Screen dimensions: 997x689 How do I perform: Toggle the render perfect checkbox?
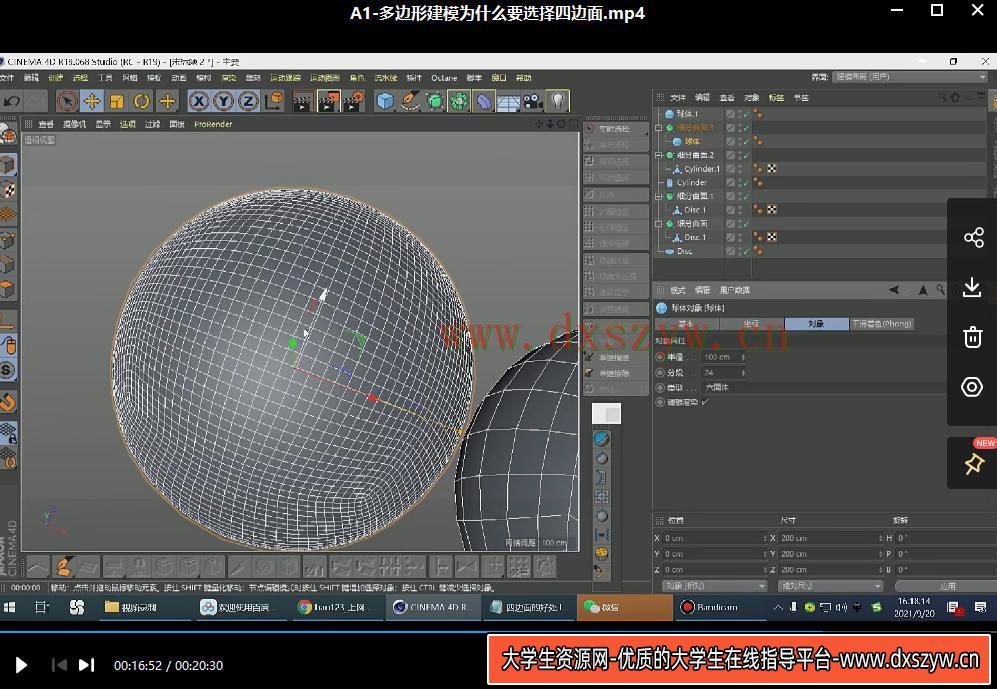point(705,402)
